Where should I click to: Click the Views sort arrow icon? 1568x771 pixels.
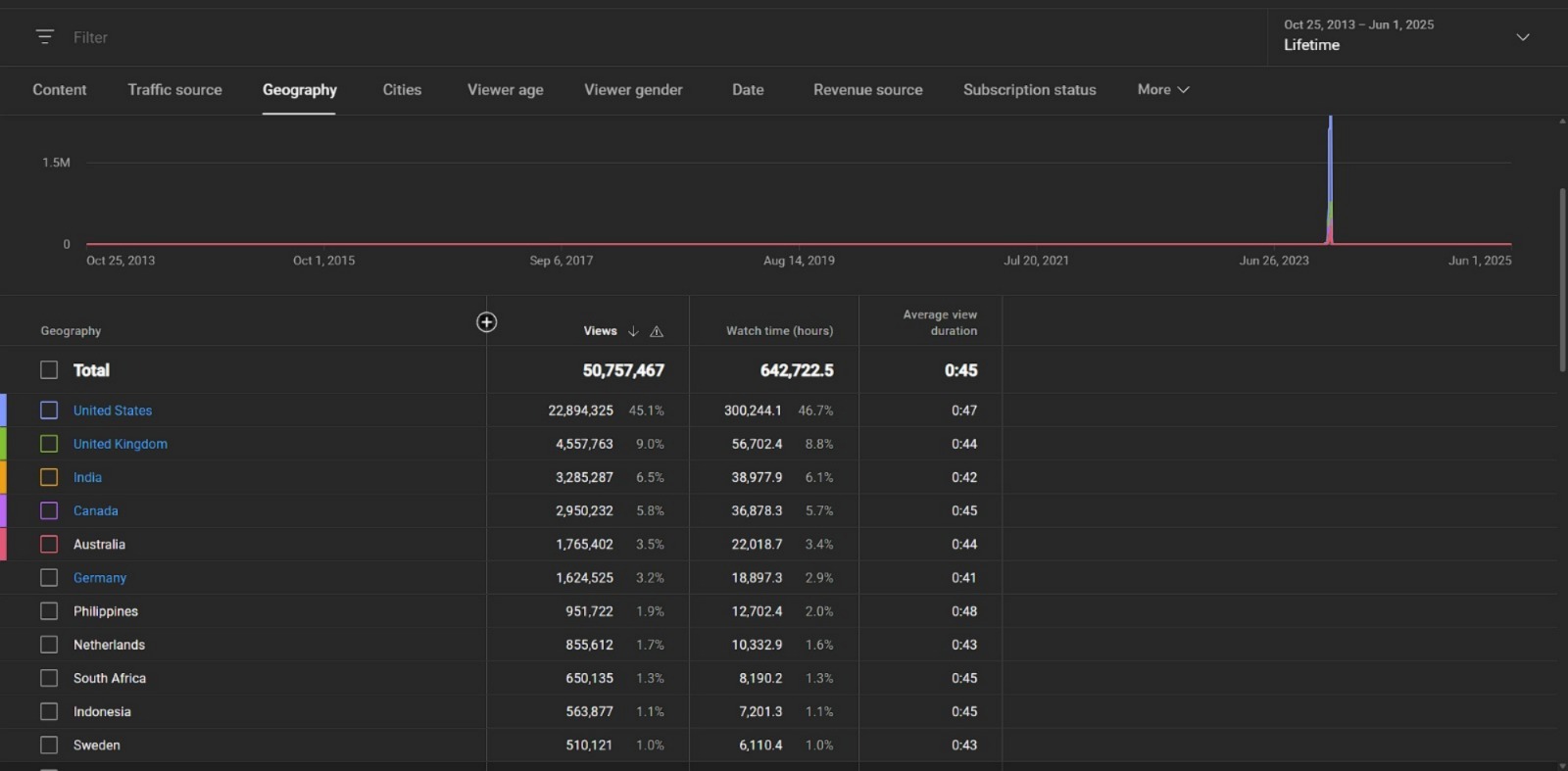click(633, 331)
